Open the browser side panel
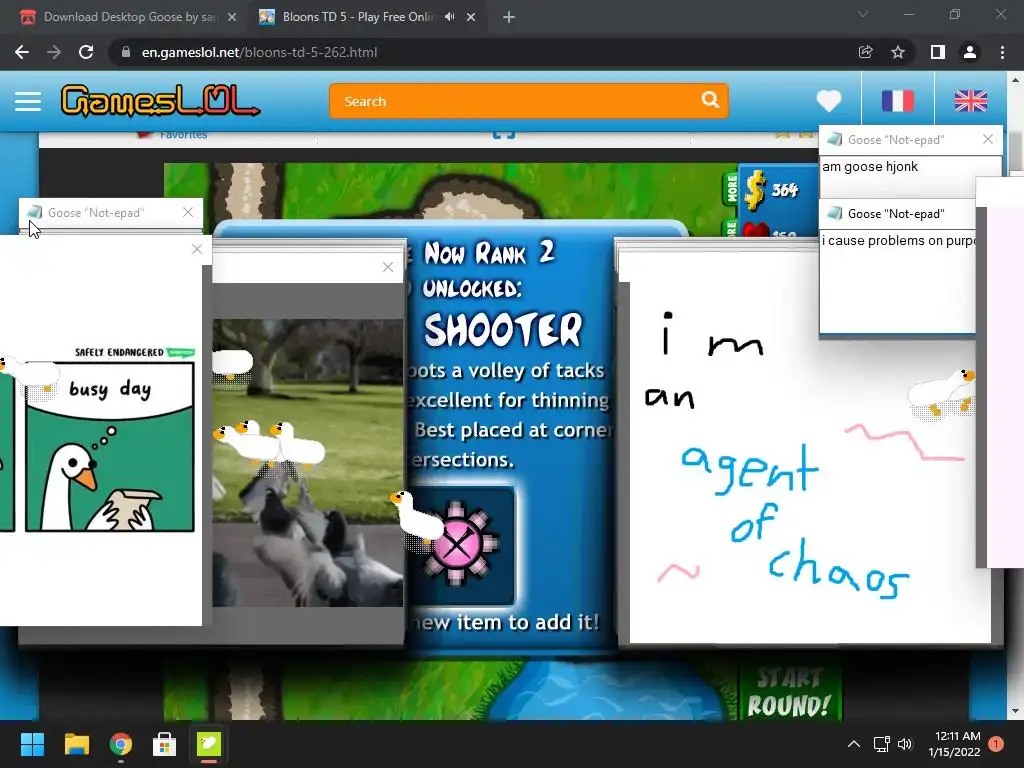The width and height of the screenshot is (1024, 768). point(938,52)
